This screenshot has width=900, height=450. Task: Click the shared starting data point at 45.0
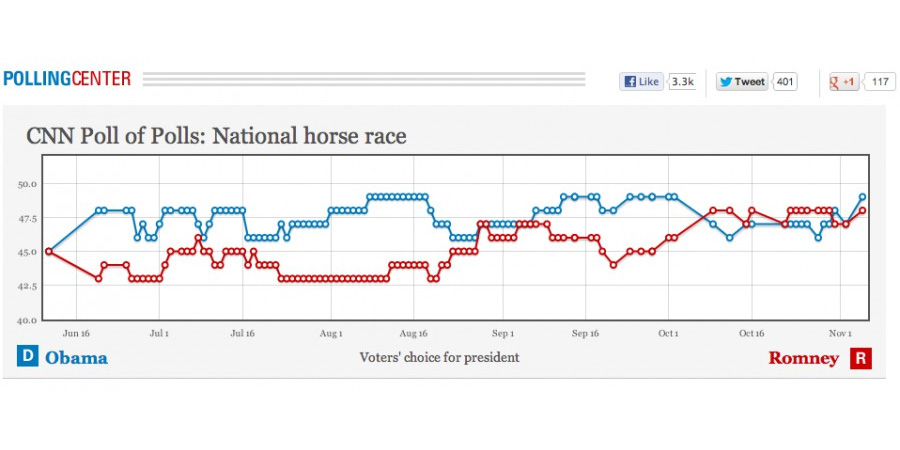click(49, 251)
